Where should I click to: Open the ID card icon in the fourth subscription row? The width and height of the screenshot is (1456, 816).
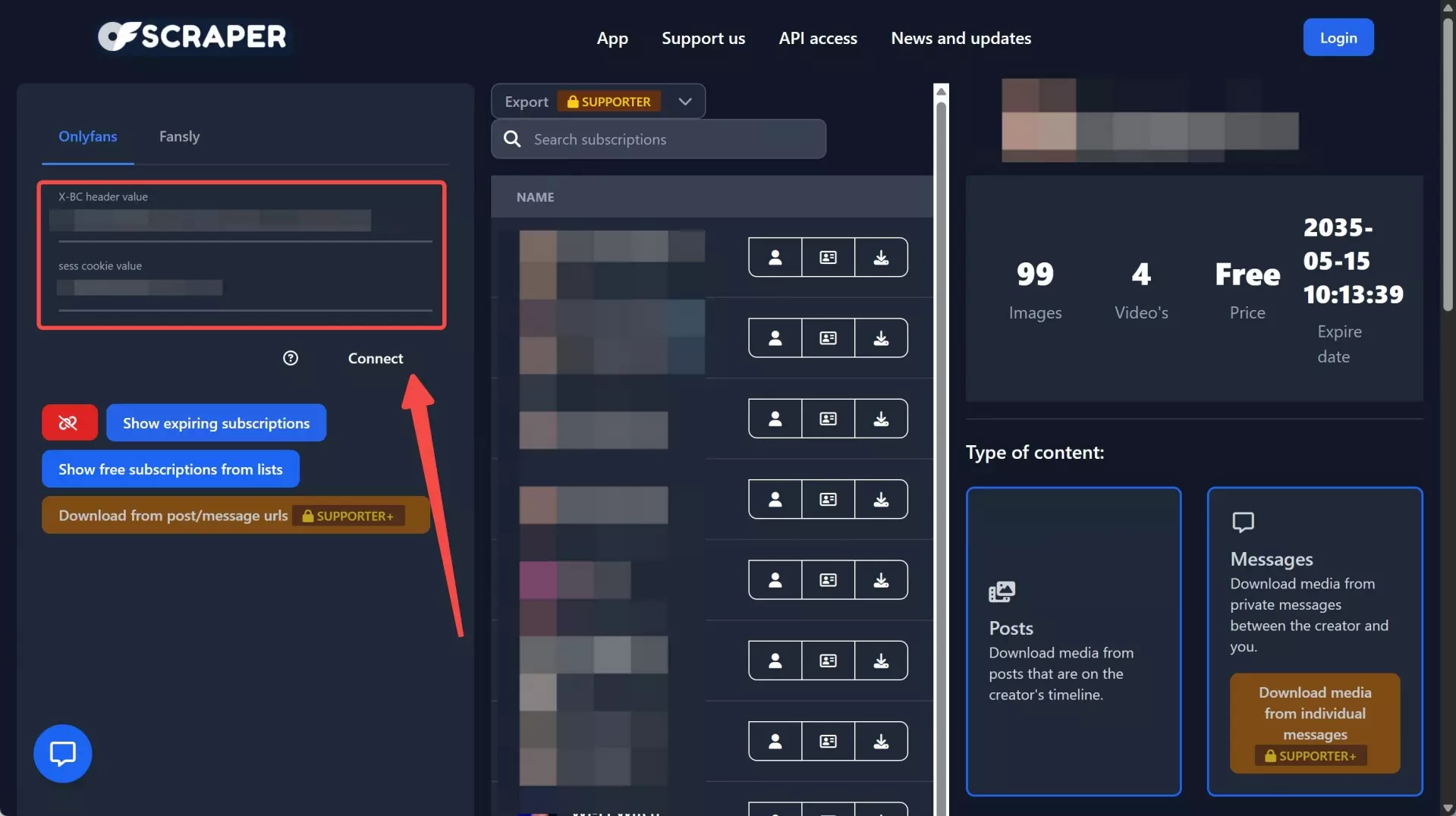(828, 499)
